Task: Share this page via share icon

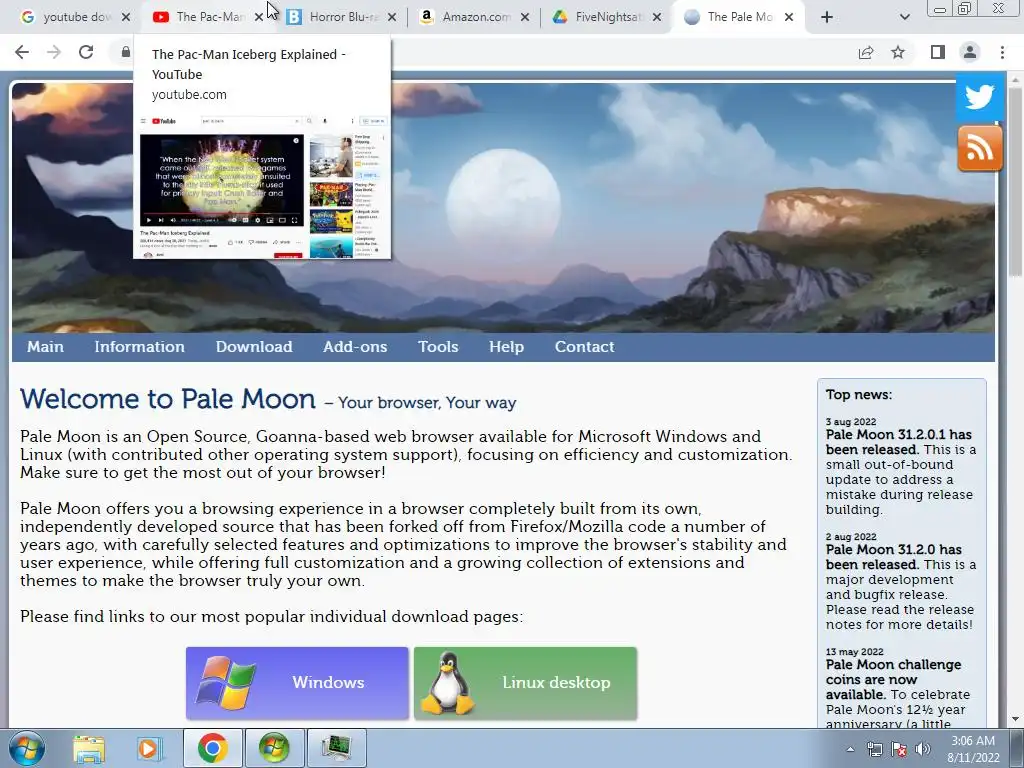Action: coord(866,52)
